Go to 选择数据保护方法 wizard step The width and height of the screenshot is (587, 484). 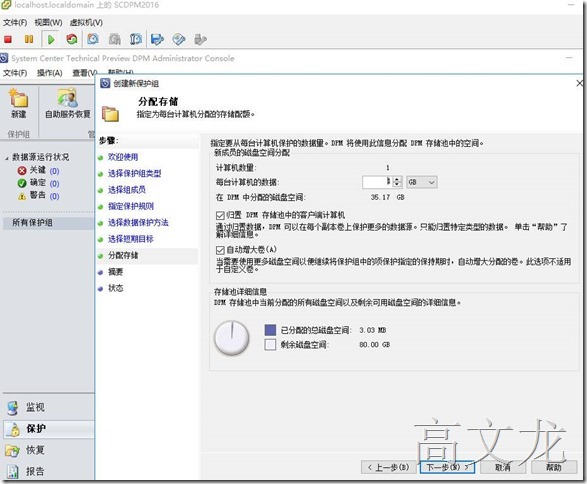(139, 223)
